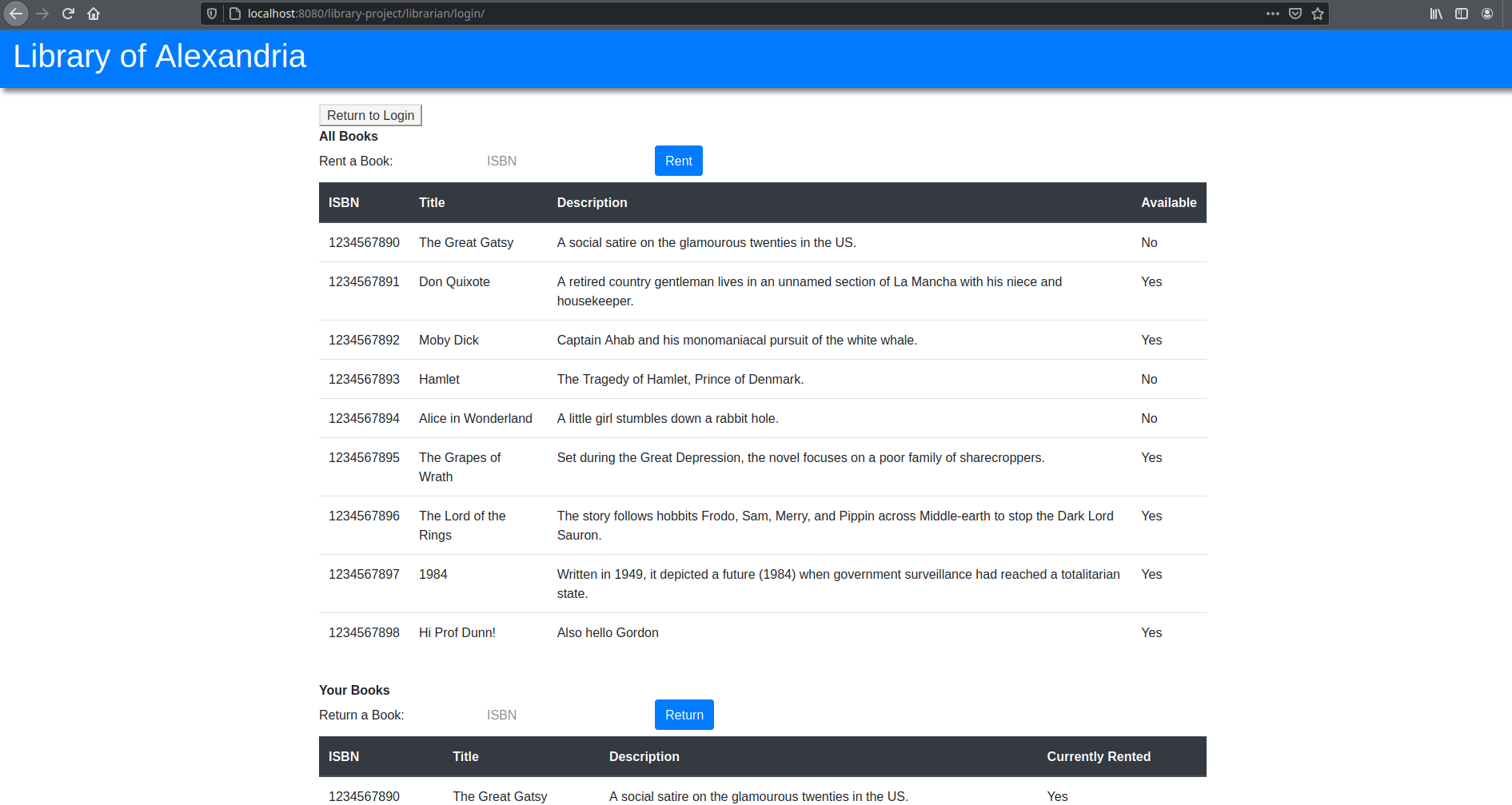Click ISBN 1234567890 in Your Books table

click(364, 797)
